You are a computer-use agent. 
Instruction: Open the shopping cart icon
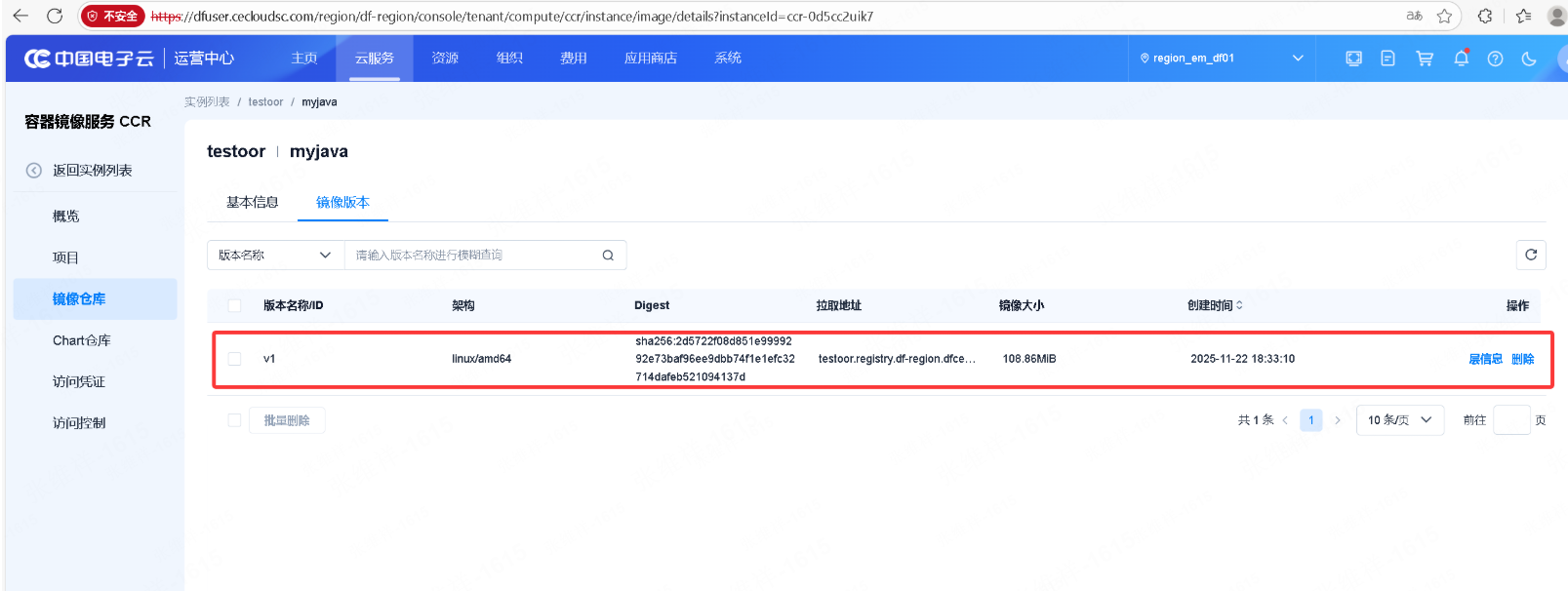1425,59
